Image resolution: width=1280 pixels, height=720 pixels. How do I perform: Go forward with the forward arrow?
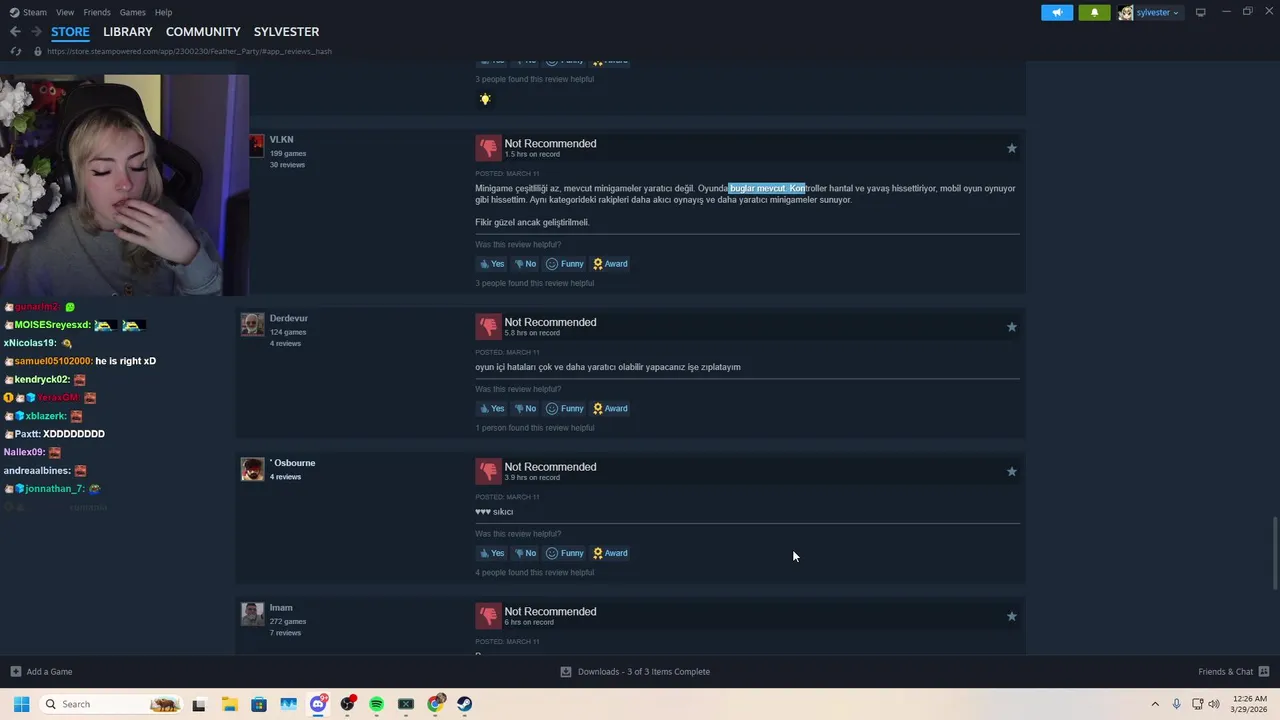click(36, 32)
